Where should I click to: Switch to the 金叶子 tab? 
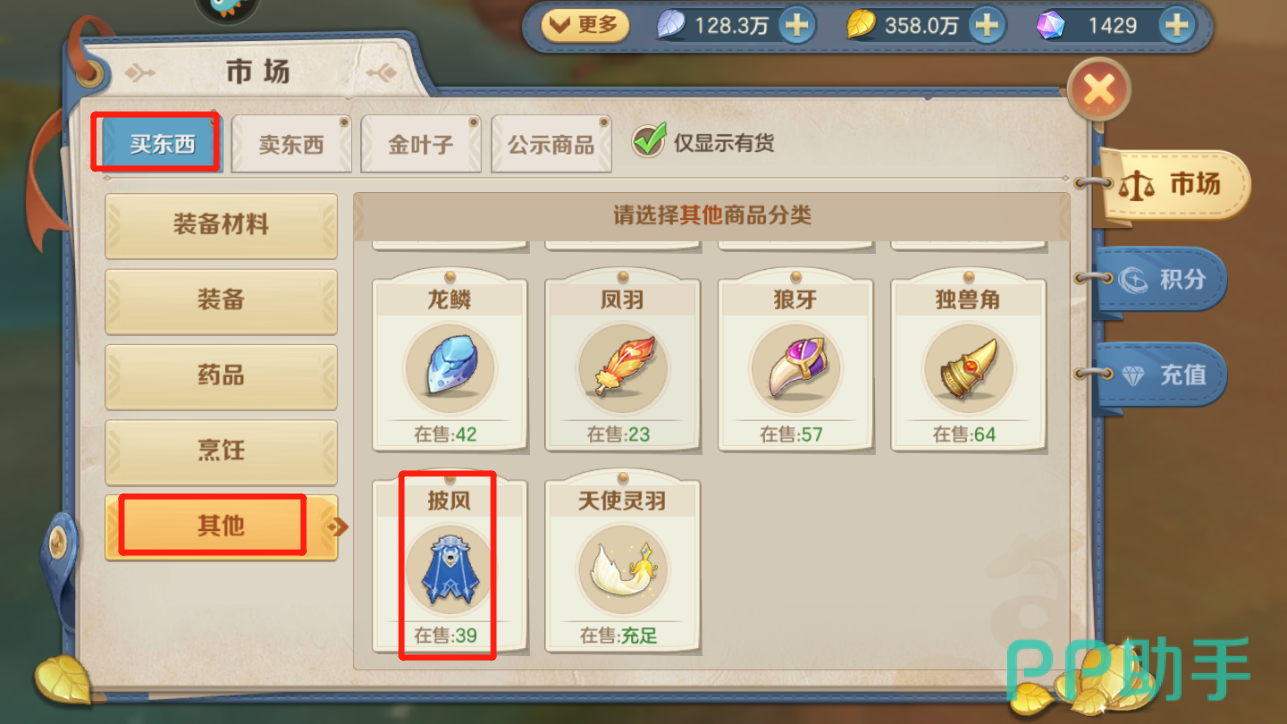[x=421, y=144]
